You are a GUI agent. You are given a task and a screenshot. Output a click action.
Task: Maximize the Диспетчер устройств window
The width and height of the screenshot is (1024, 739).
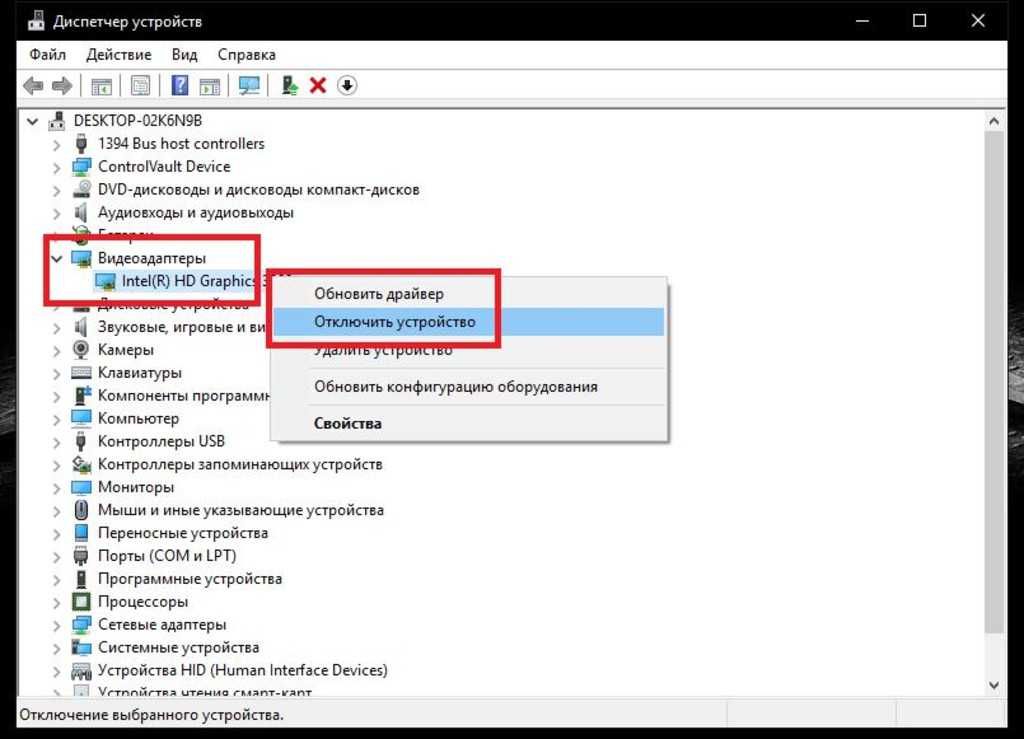(x=920, y=21)
